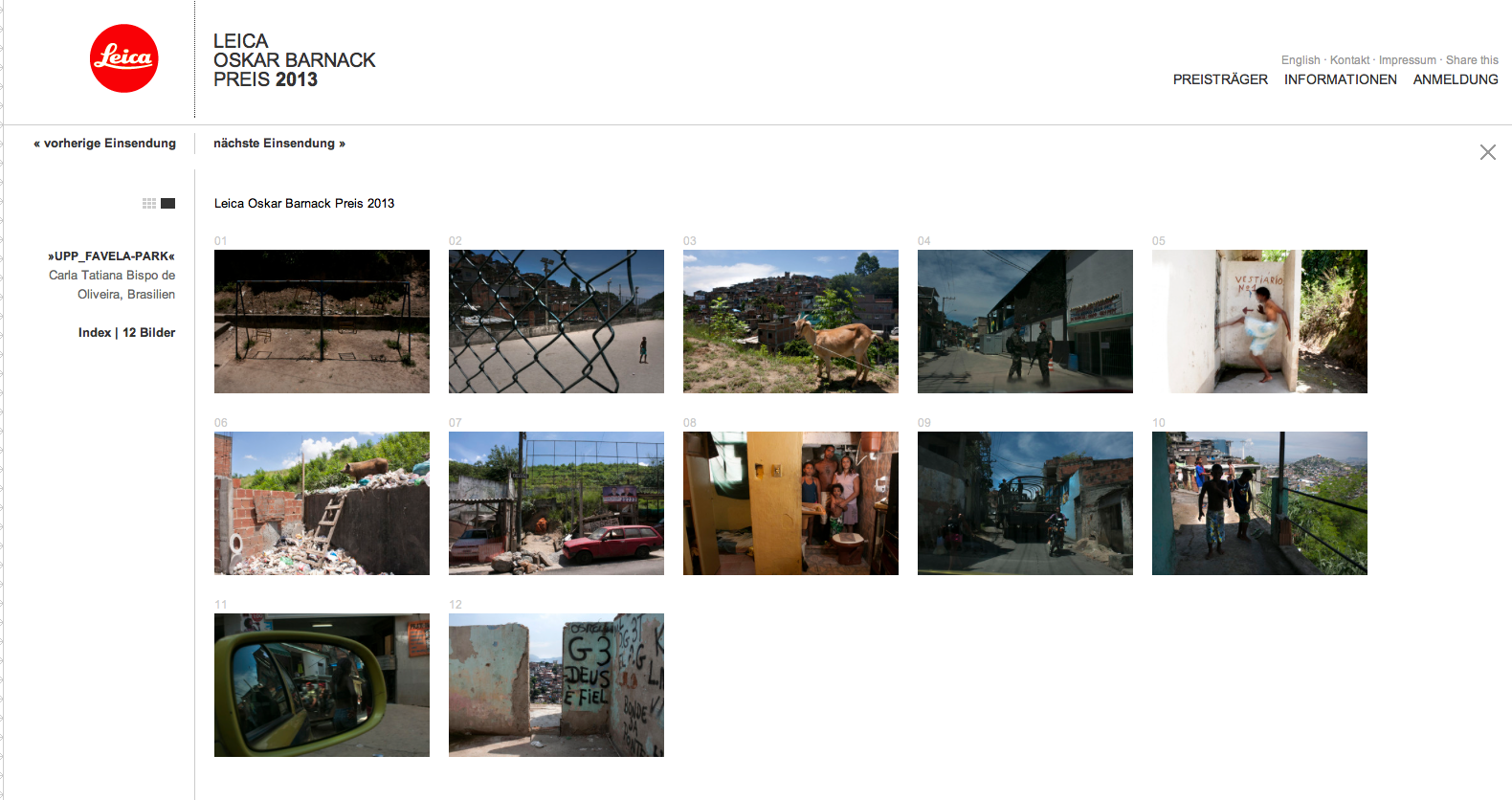Screen dimensions: 1512x800
Task: Open thumbnail 08 with family in doorway
Action: point(790,503)
